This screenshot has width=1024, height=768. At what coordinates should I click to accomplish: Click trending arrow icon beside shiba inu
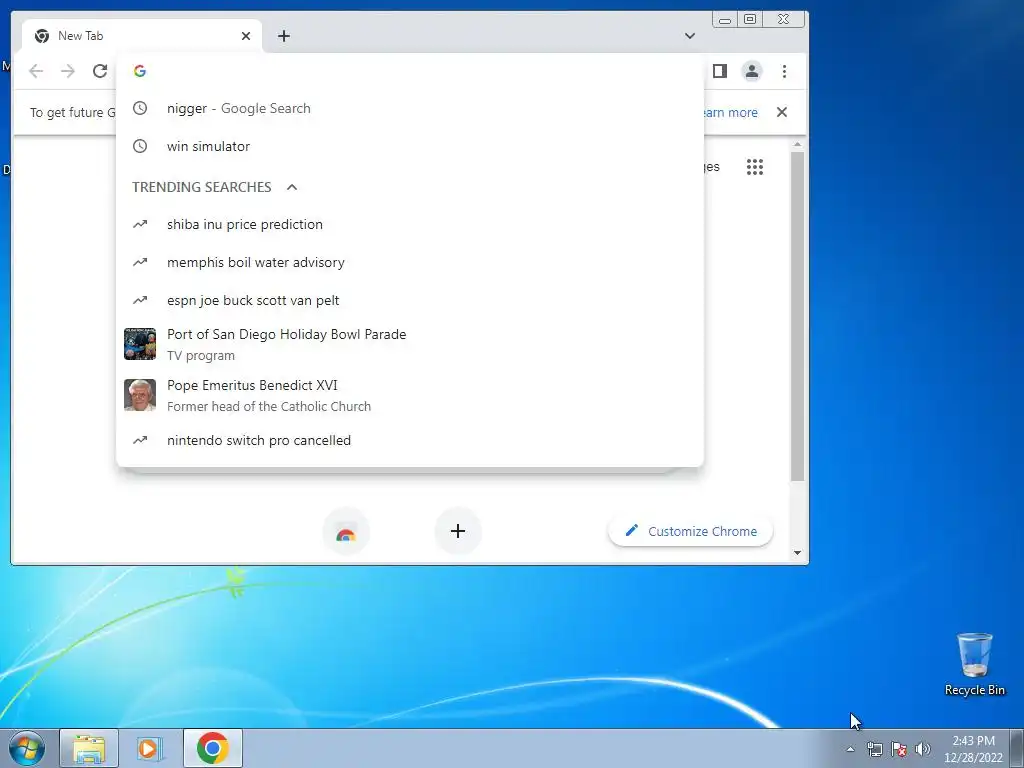coord(140,224)
